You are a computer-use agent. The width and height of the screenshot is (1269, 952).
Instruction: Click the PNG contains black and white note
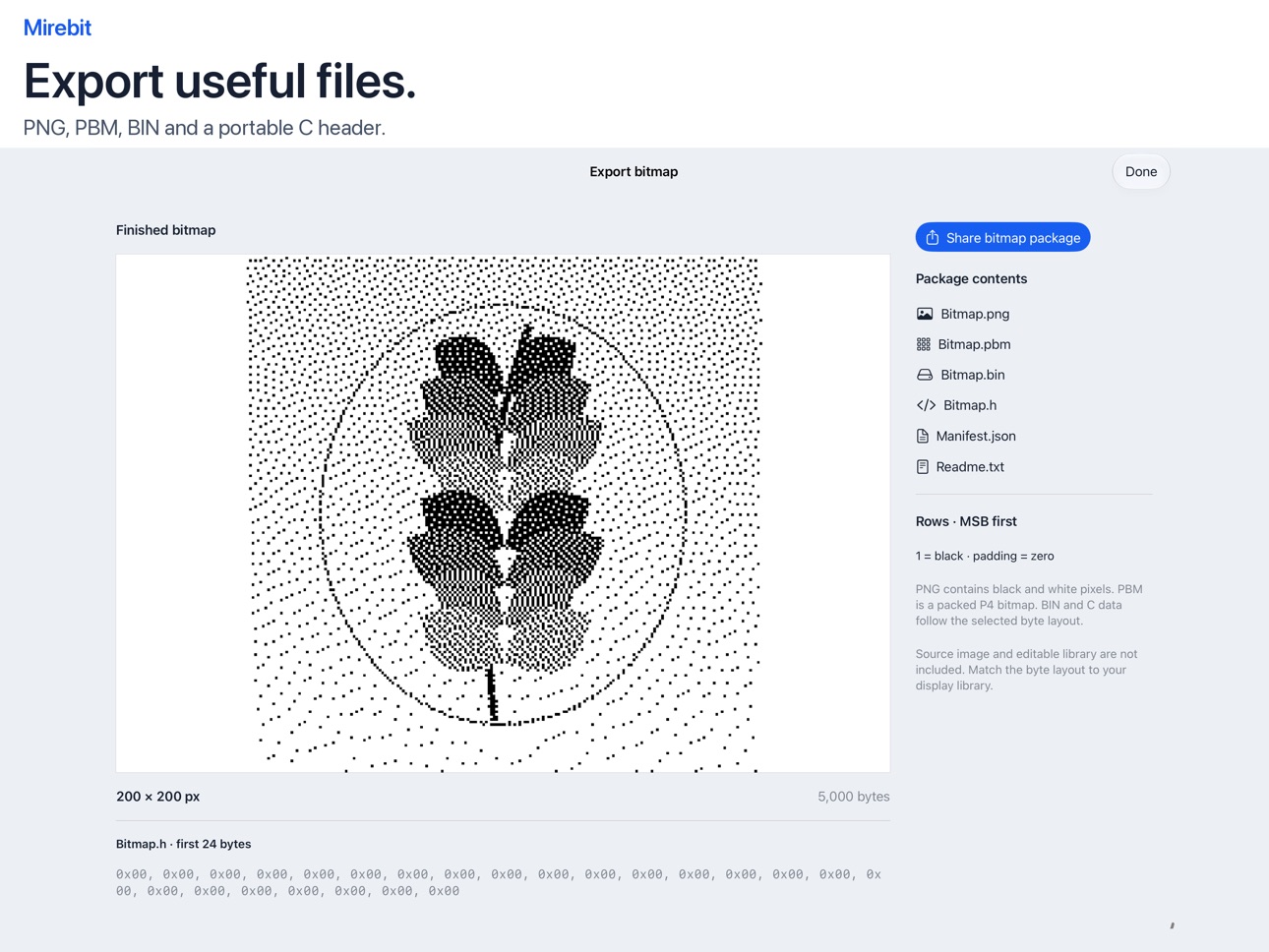tap(1029, 605)
